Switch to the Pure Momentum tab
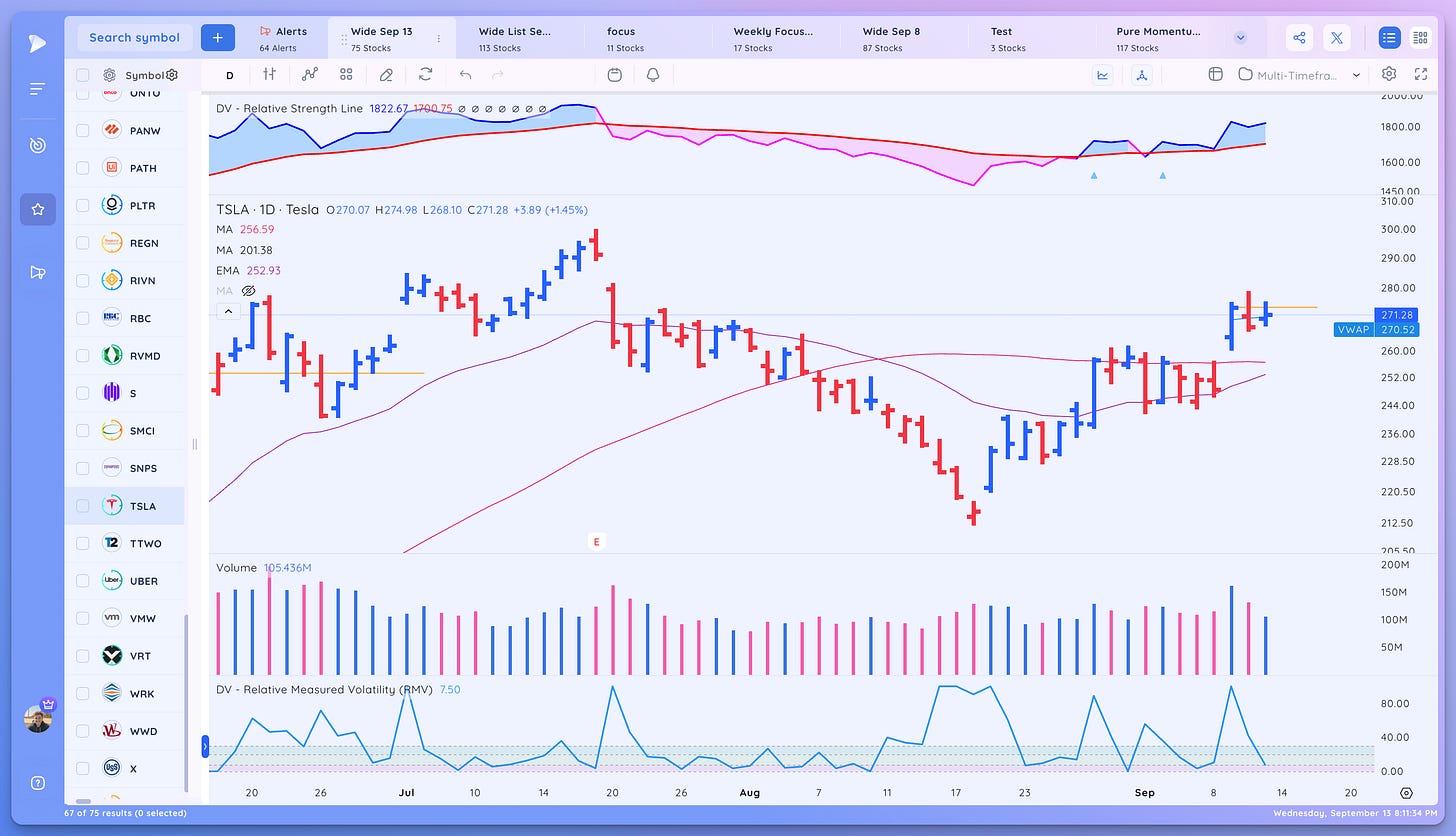Image resolution: width=1456 pixels, height=836 pixels. 1158,38
